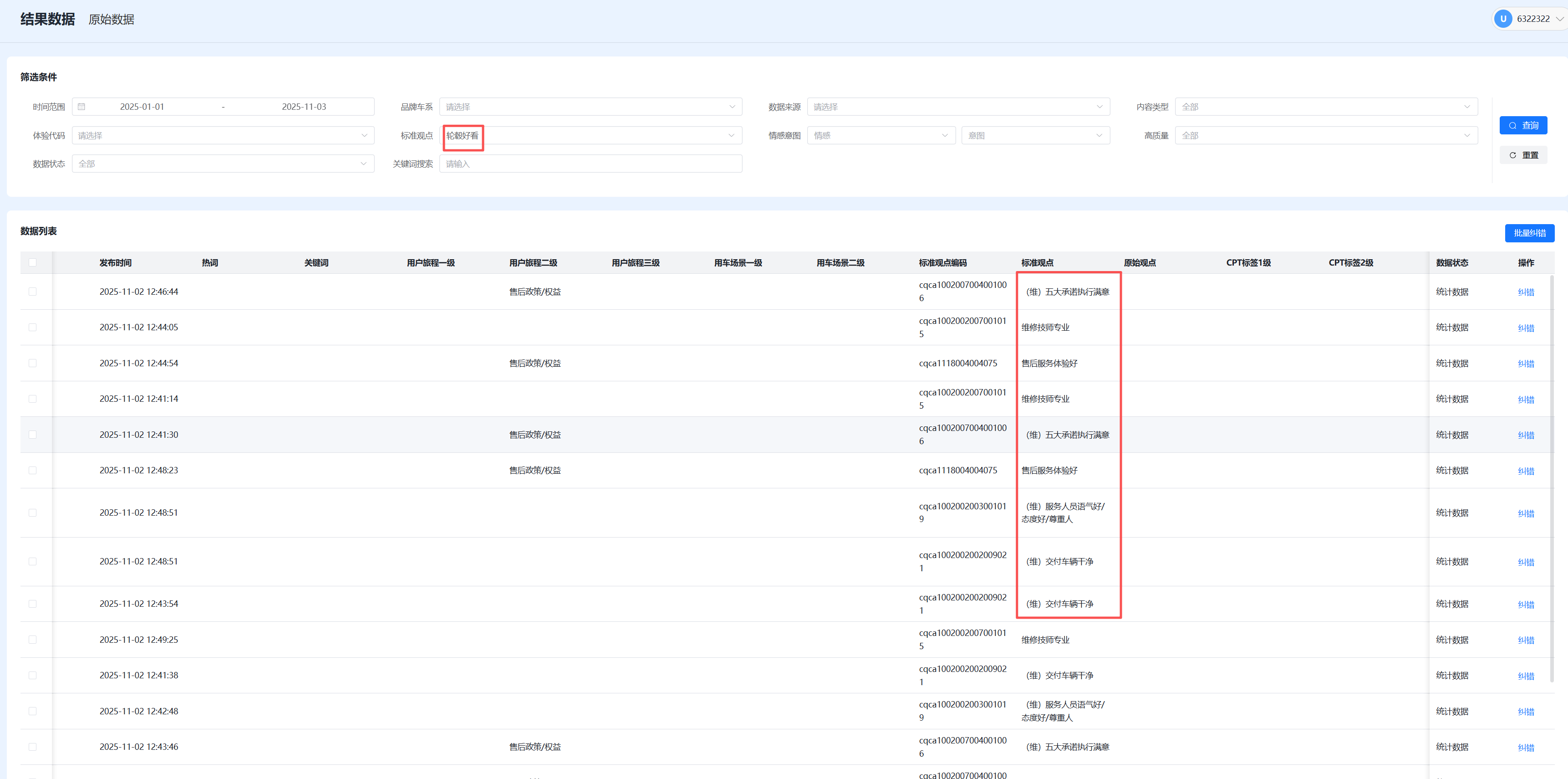Click the user avatar icon
Screen dimensions: 1568x779
coord(1503,19)
